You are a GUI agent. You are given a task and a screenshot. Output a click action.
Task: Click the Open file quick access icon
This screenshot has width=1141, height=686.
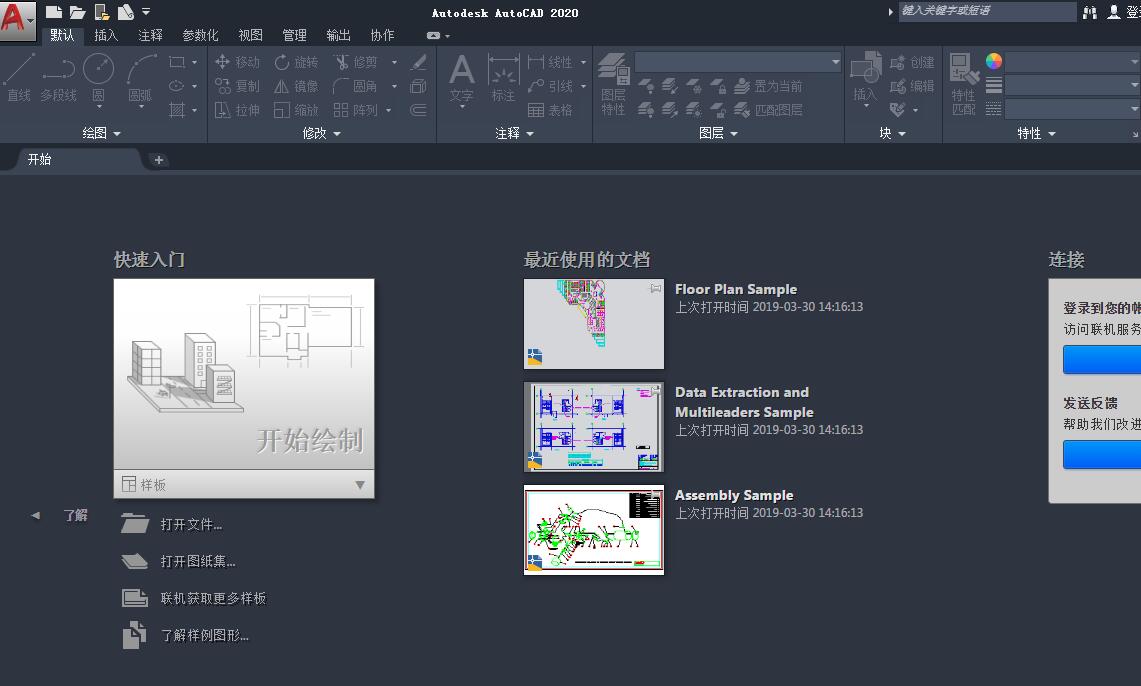77,12
